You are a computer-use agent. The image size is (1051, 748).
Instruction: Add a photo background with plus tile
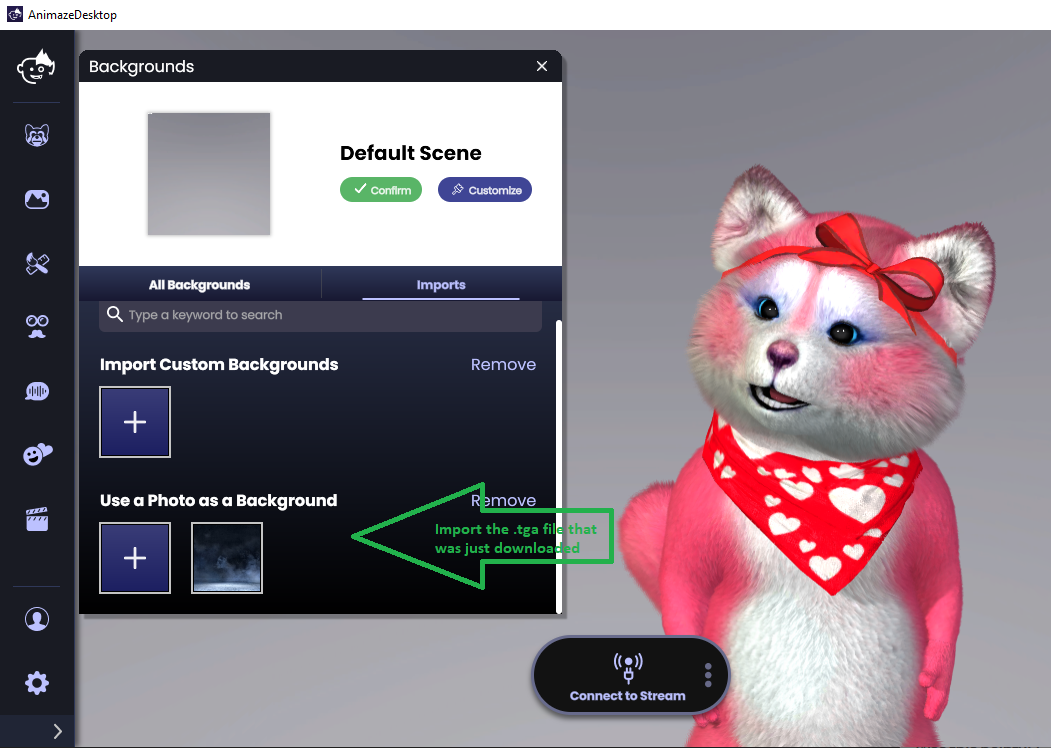click(x=135, y=558)
